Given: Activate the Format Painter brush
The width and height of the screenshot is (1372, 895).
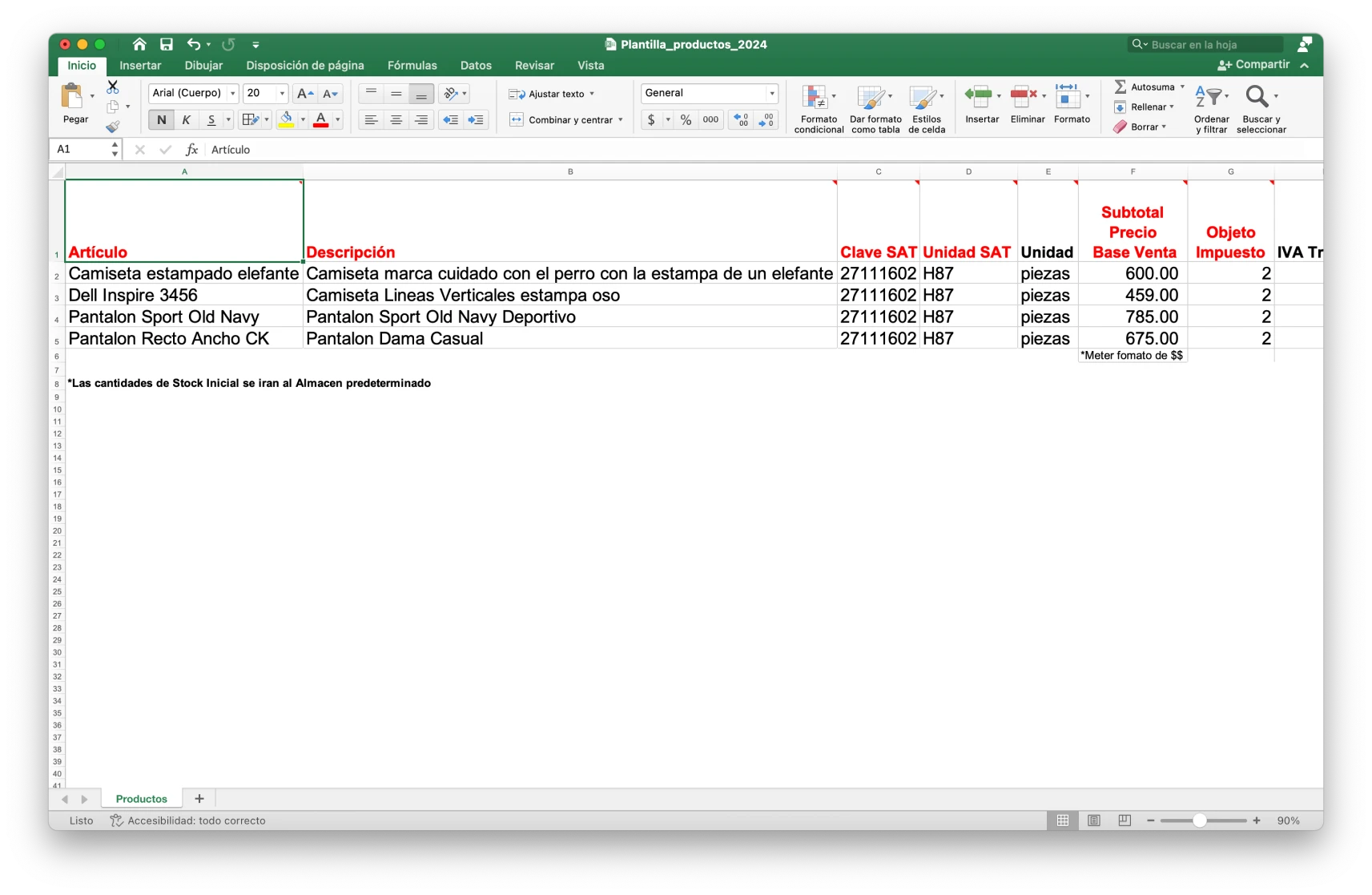Looking at the screenshot, I should (x=113, y=126).
